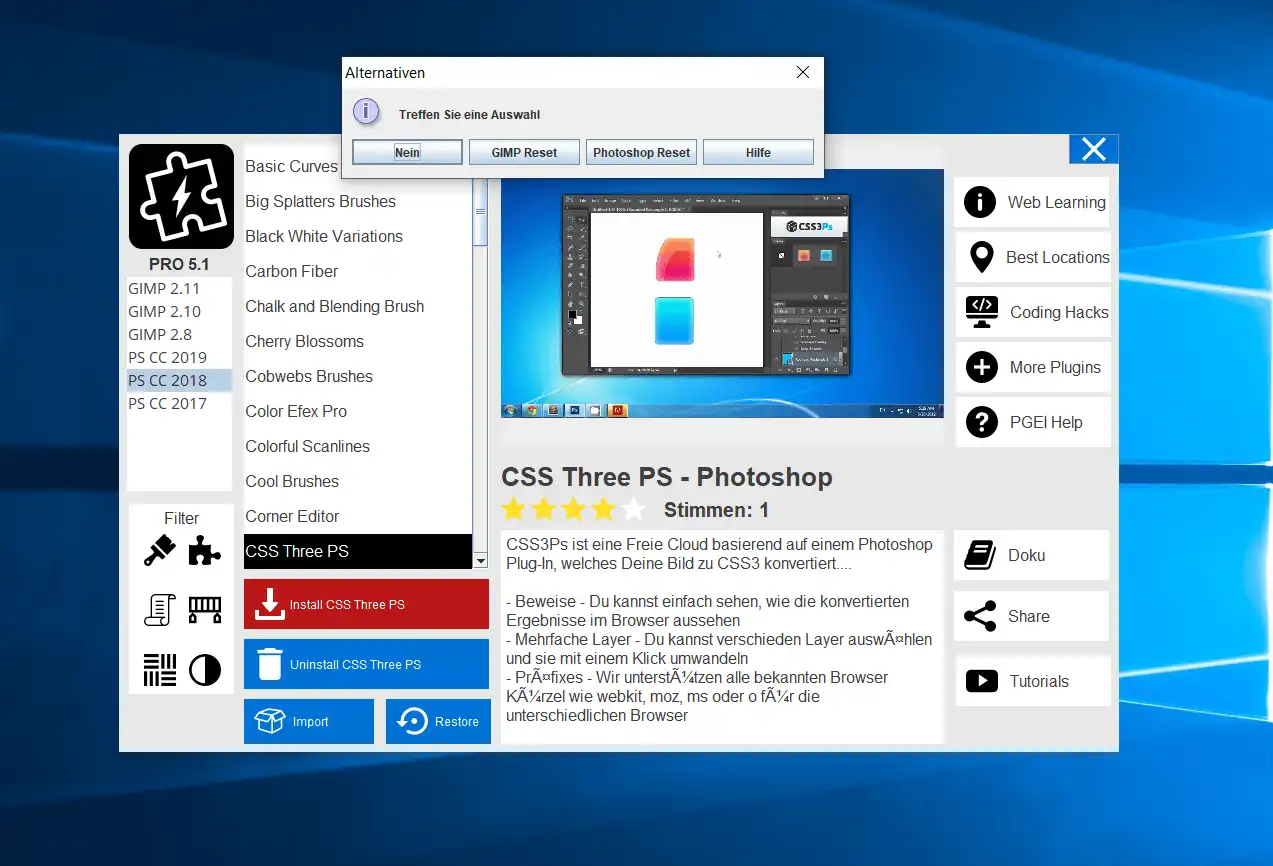Click plugin list scrollbar down arrow

480,561
